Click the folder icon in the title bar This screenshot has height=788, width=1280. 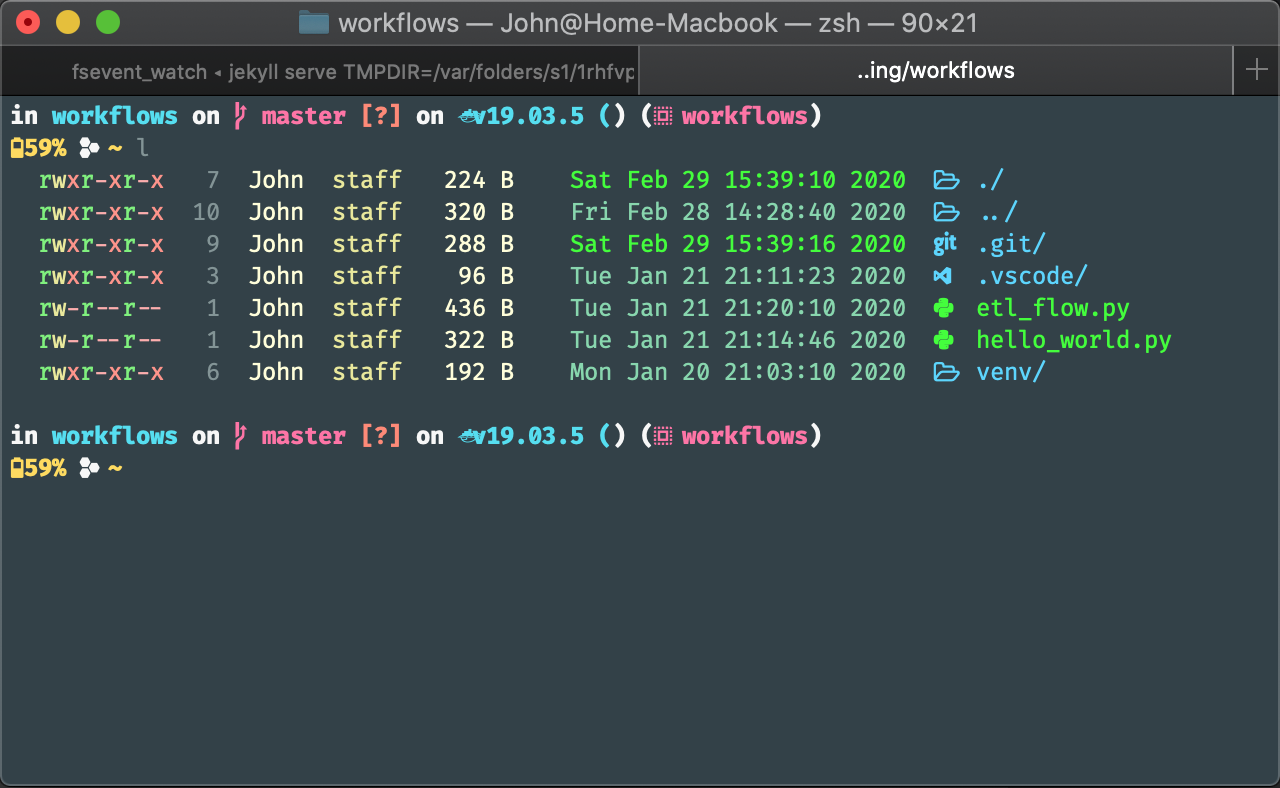(313, 23)
